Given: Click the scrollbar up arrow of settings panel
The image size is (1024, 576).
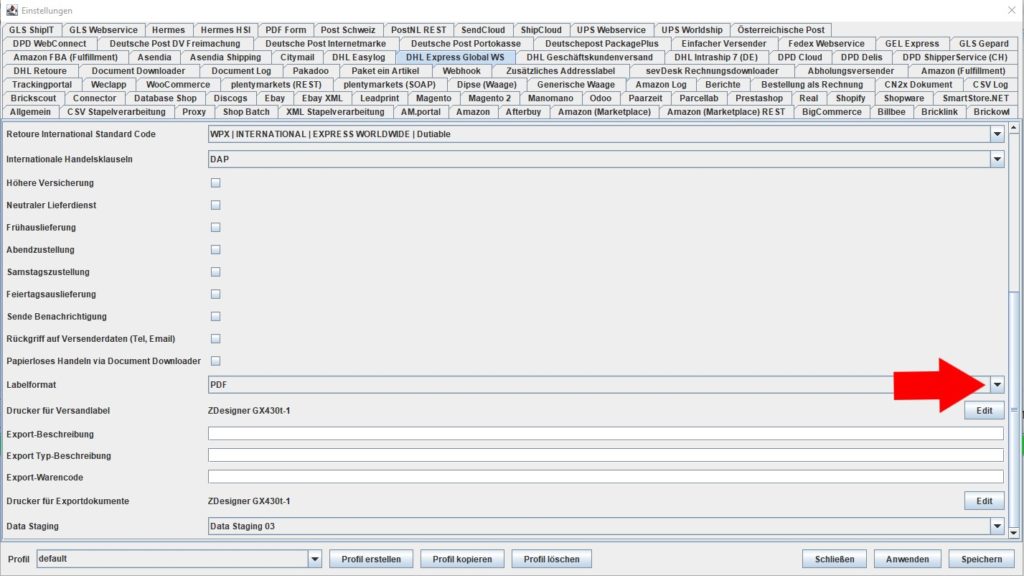Looking at the screenshot, I should 1014,128.
